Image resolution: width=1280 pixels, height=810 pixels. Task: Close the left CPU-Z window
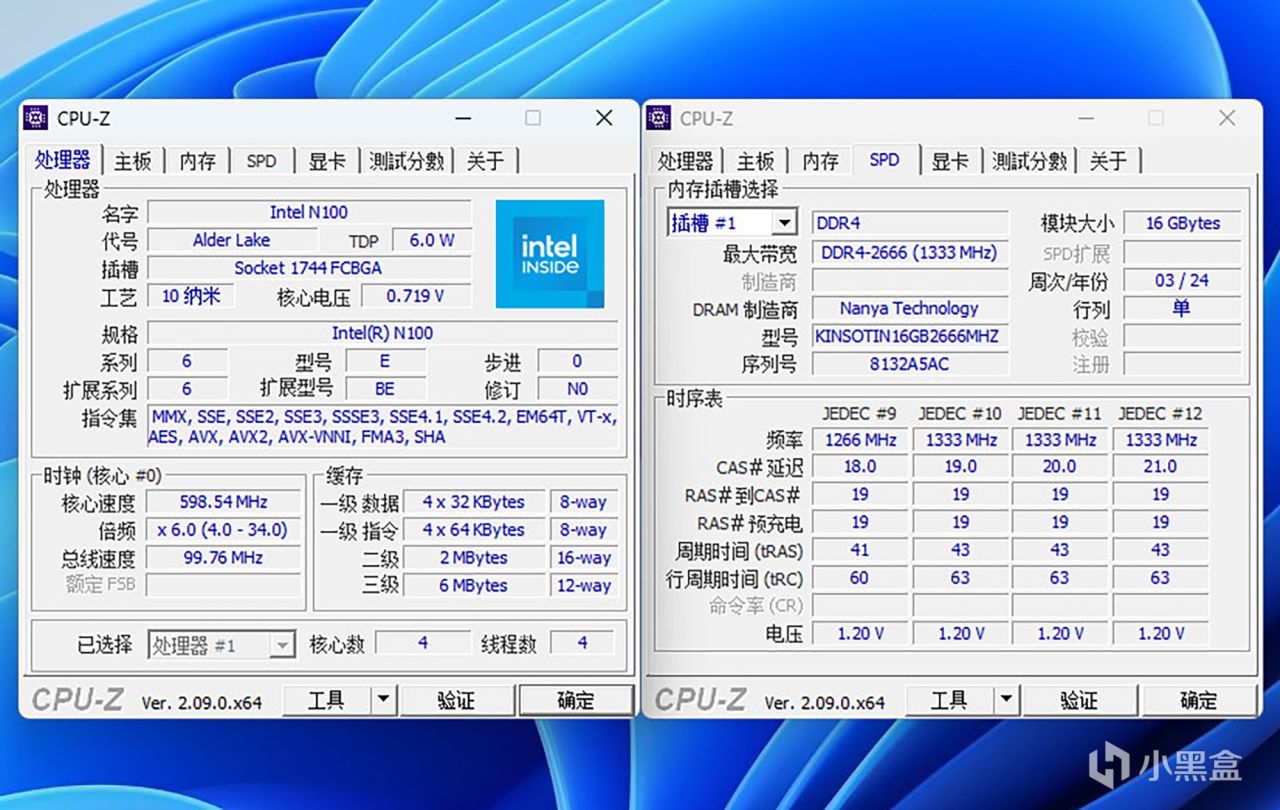click(604, 118)
